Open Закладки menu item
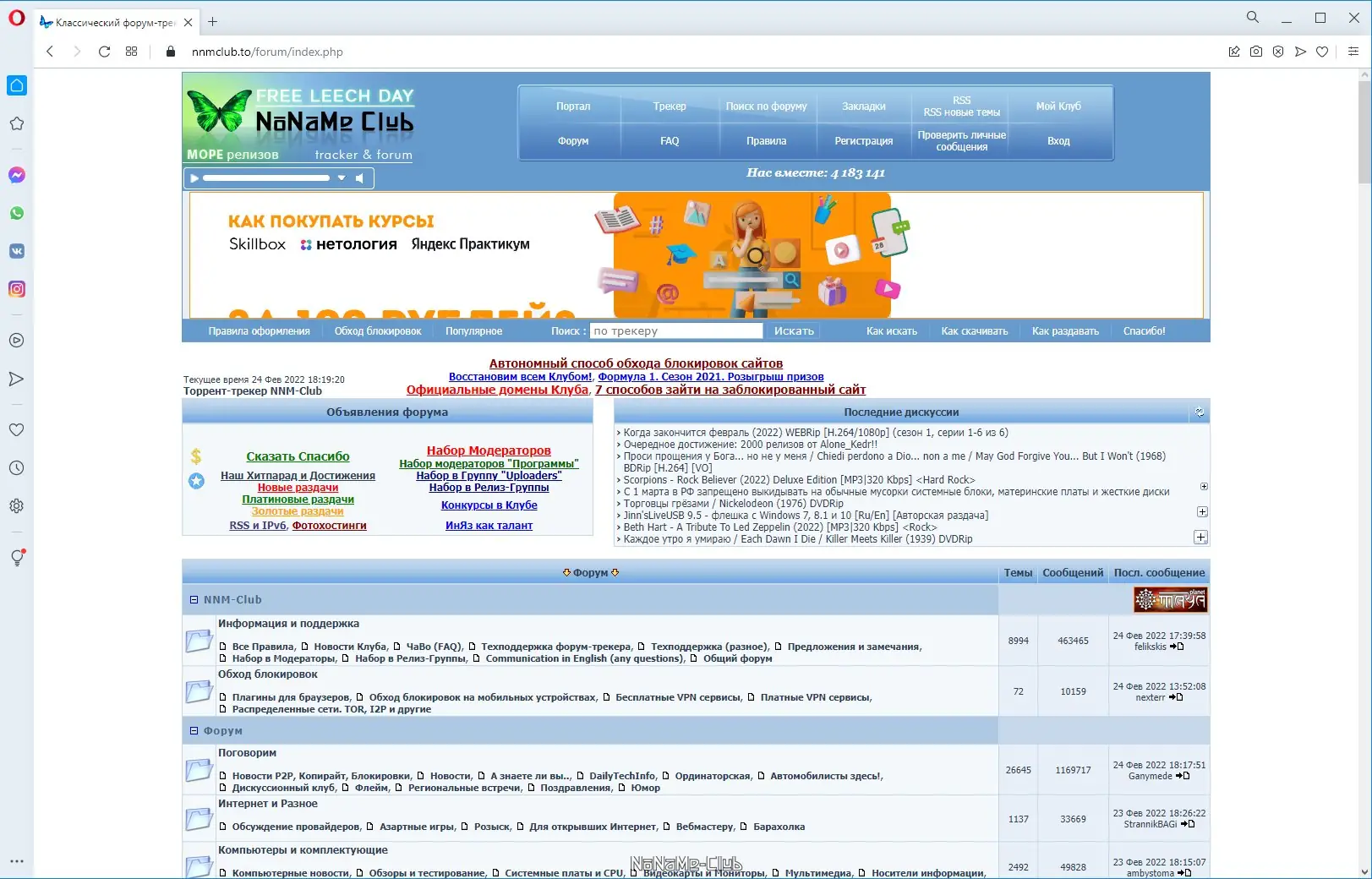This screenshot has height=879, width=1372. coord(863,106)
